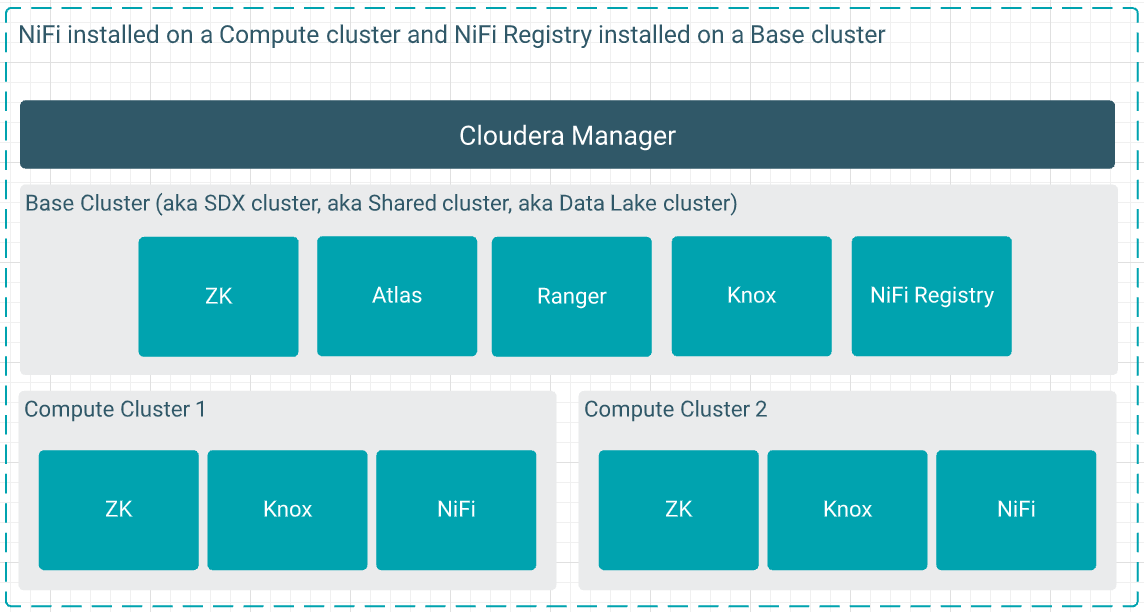Select the NiFi Registry box
The height and width of the screenshot is (612, 1144).
tap(931, 296)
